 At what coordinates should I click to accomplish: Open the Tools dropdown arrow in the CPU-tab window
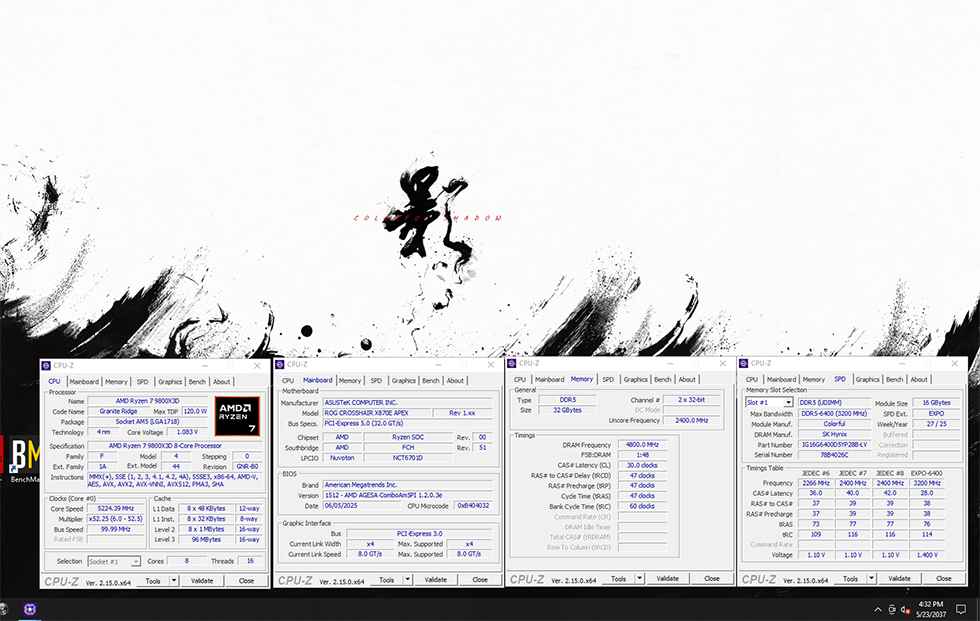174,581
